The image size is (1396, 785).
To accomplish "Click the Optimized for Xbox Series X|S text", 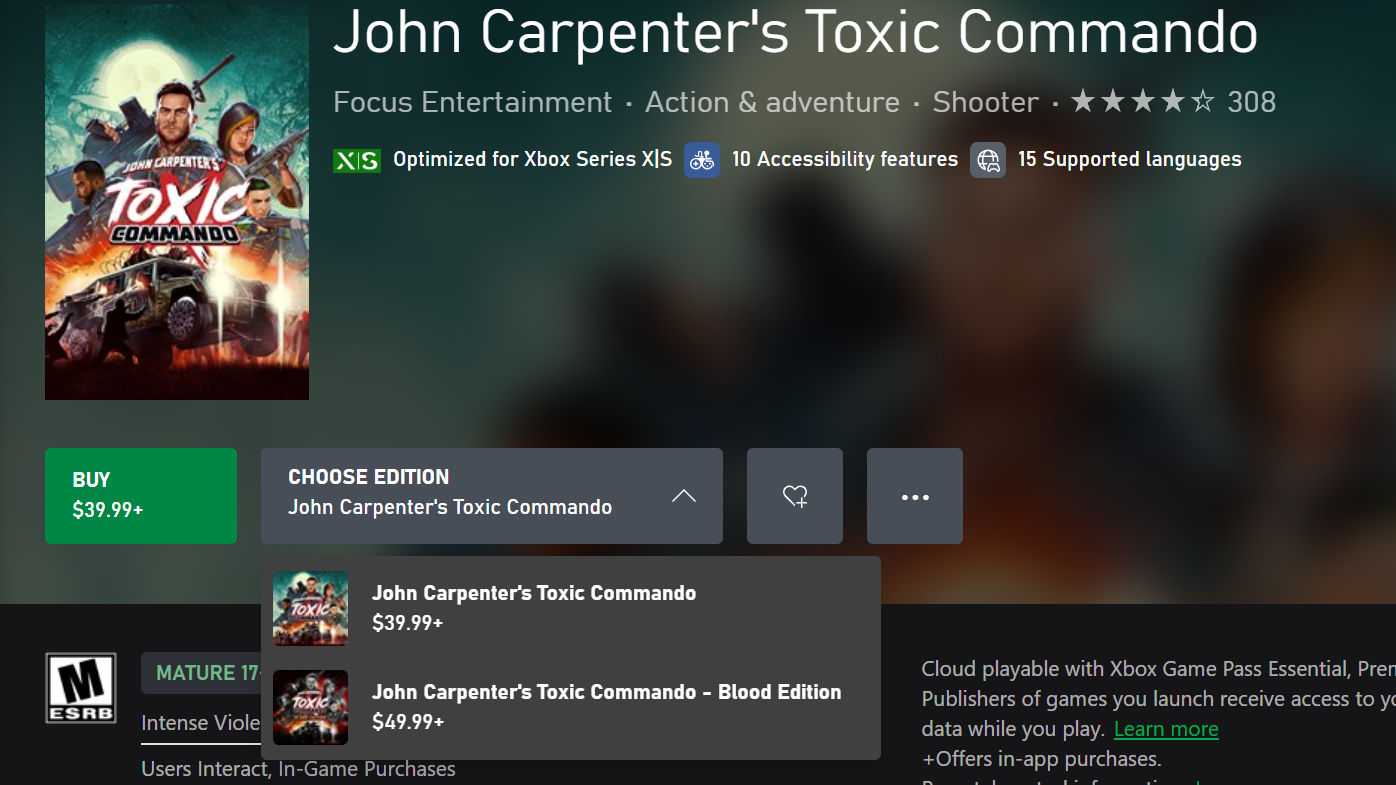I will (532, 159).
